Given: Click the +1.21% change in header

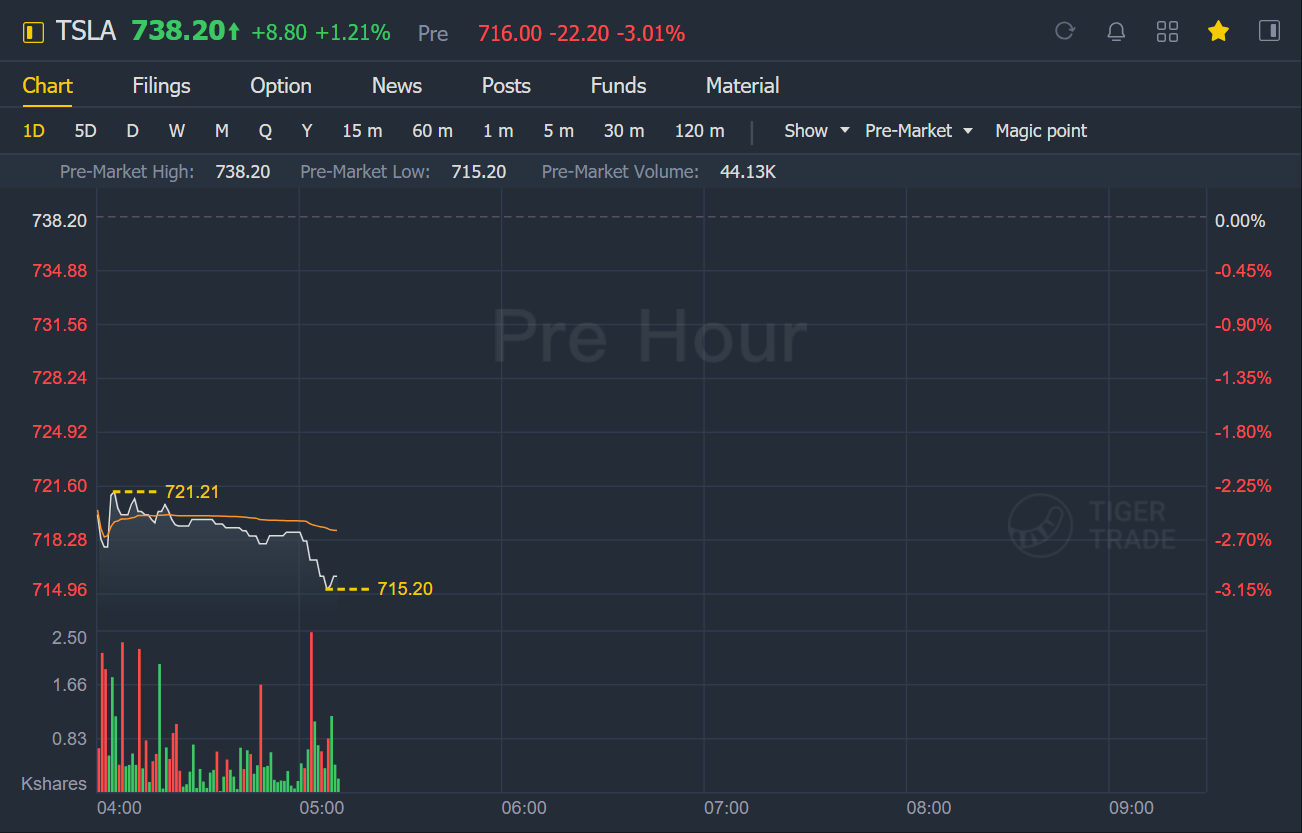Looking at the screenshot, I should point(353,33).
